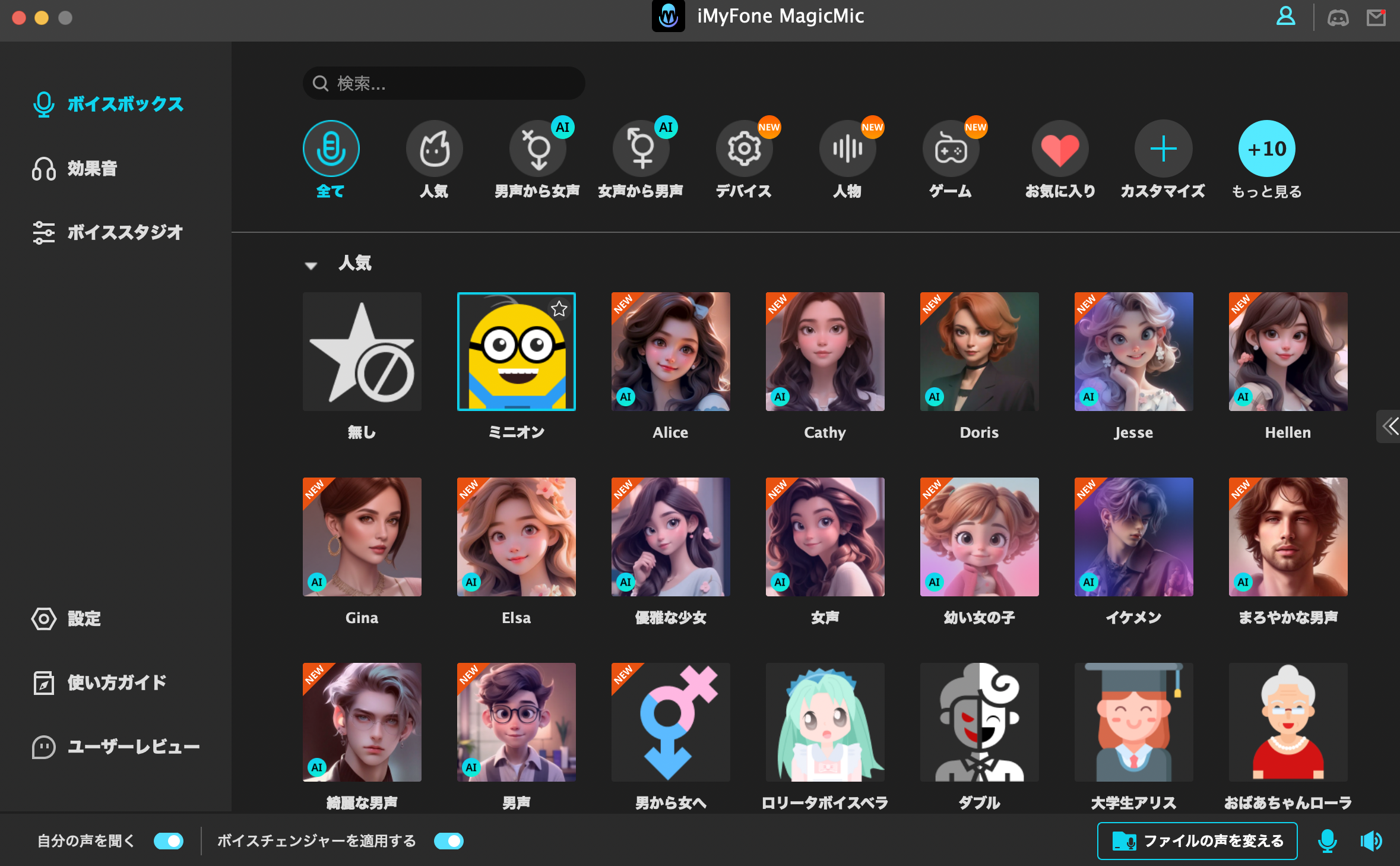Select the ダブル mask voice

point(980,722)
